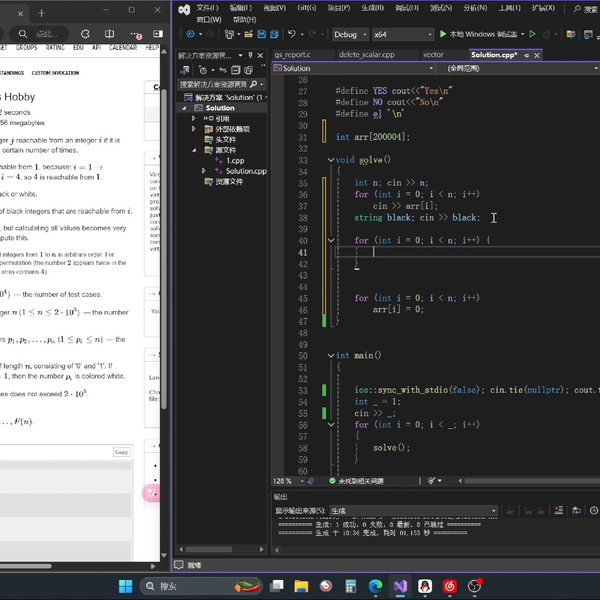The width and height of the screenshot is (600, 600).
Task: Click the green Start Debugging play icon
Action: pos(443,34)
